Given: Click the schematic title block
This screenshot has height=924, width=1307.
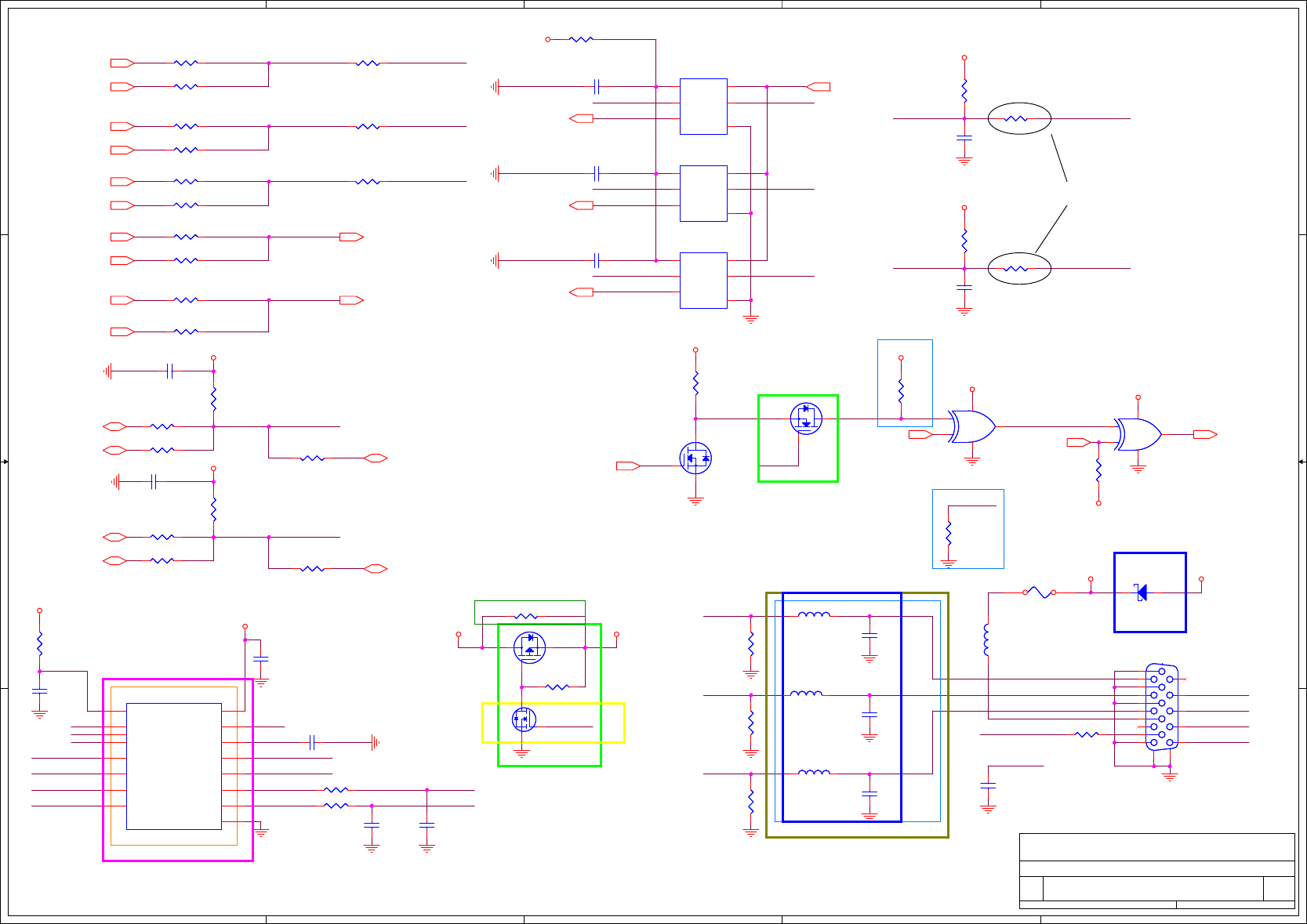Looking at the screenshot, I should coord(1156,871).
